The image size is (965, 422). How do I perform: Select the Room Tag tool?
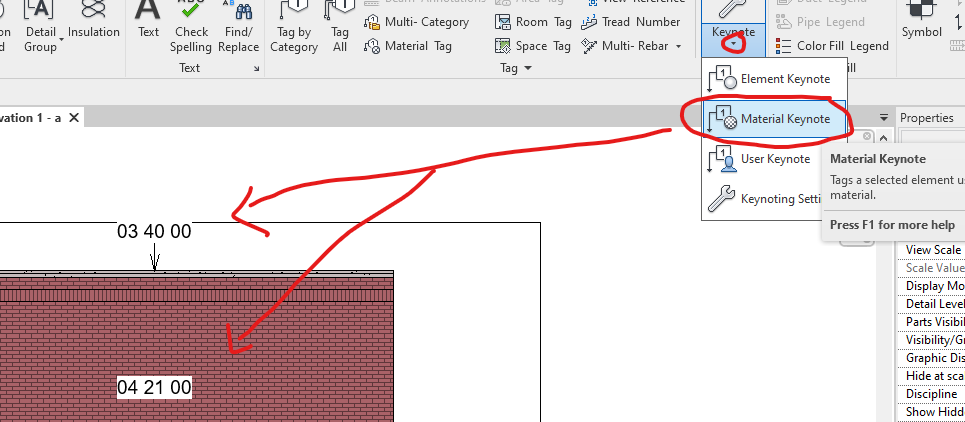(533, 22)
